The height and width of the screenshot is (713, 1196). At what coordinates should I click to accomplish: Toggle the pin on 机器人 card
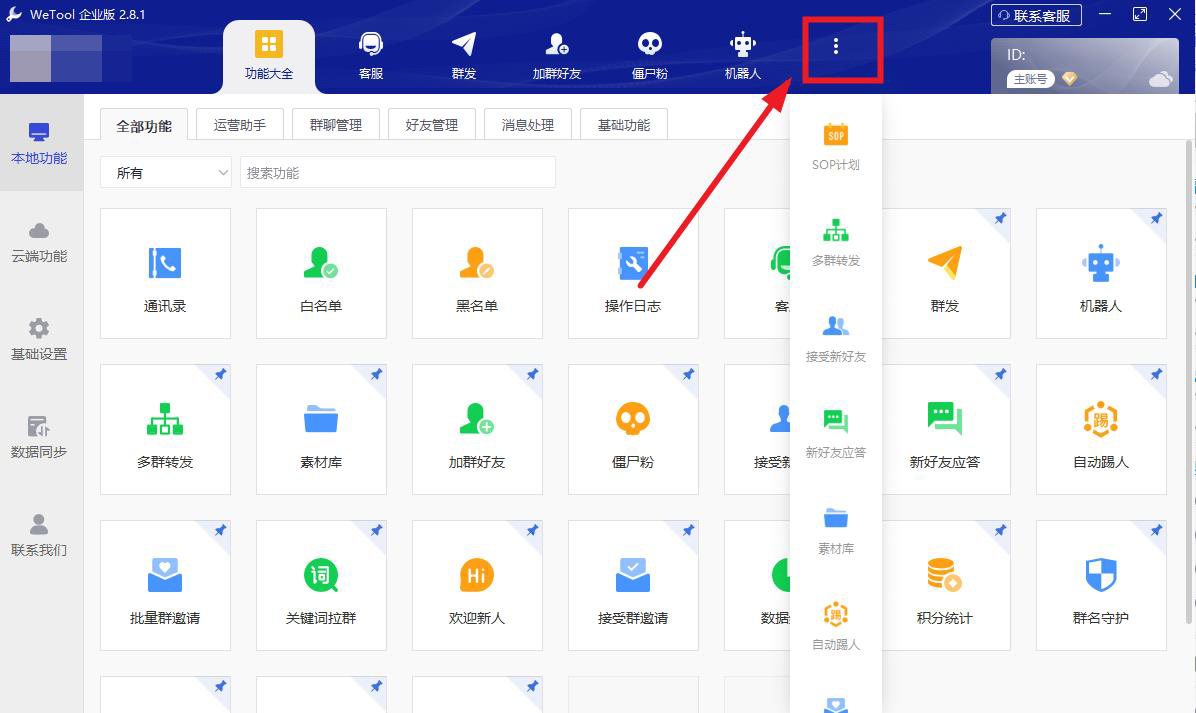click(x=1156, y=219)
